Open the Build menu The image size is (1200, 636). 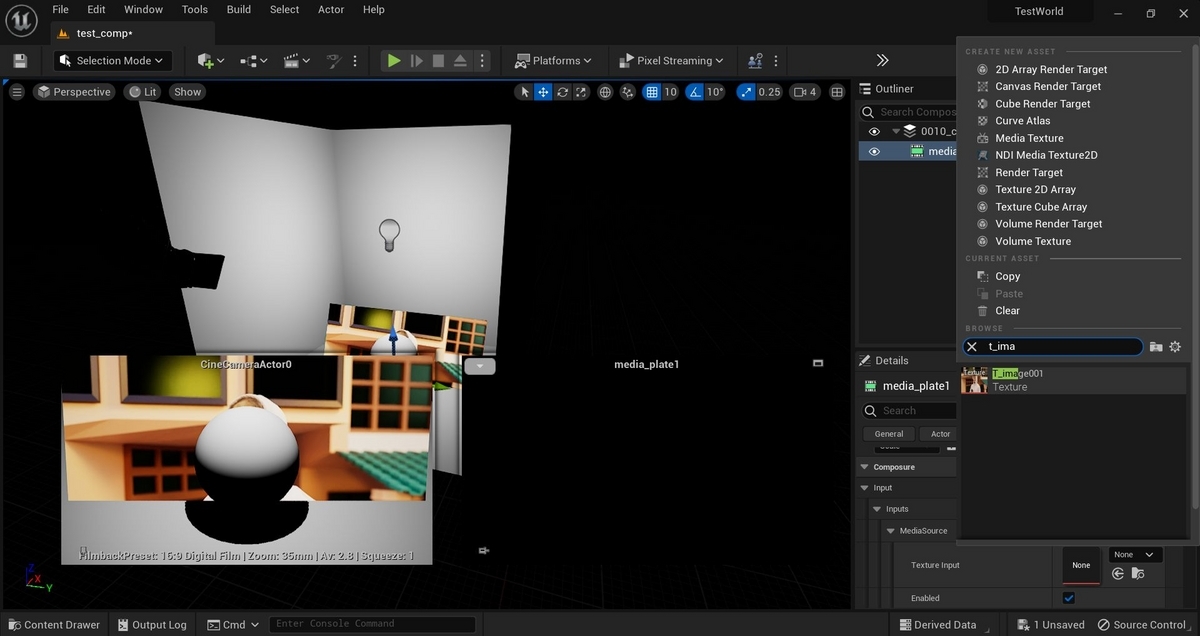point(239,10)
